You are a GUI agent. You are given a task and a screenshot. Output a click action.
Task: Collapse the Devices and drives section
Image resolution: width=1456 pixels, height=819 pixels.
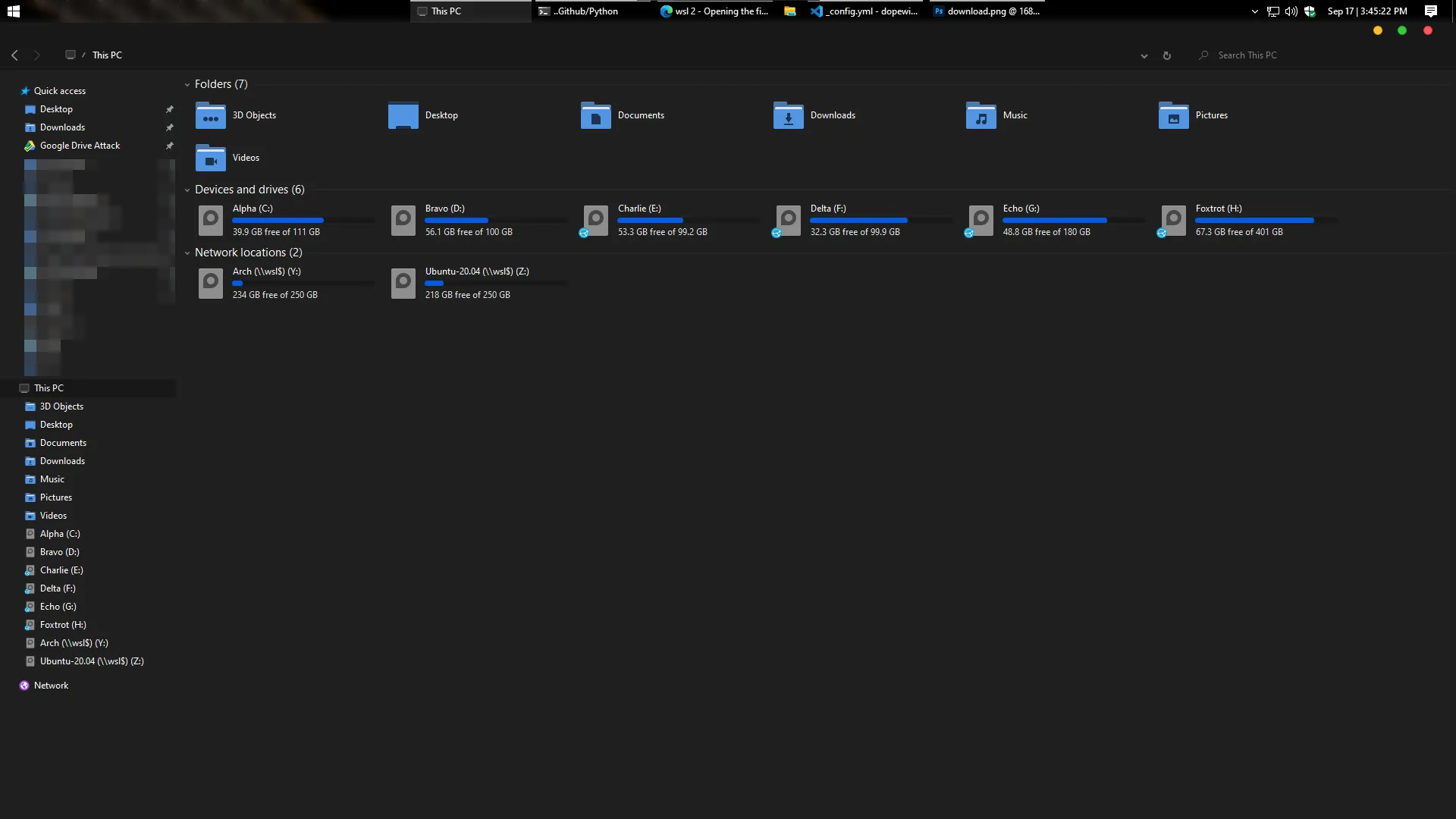point(187,190)
